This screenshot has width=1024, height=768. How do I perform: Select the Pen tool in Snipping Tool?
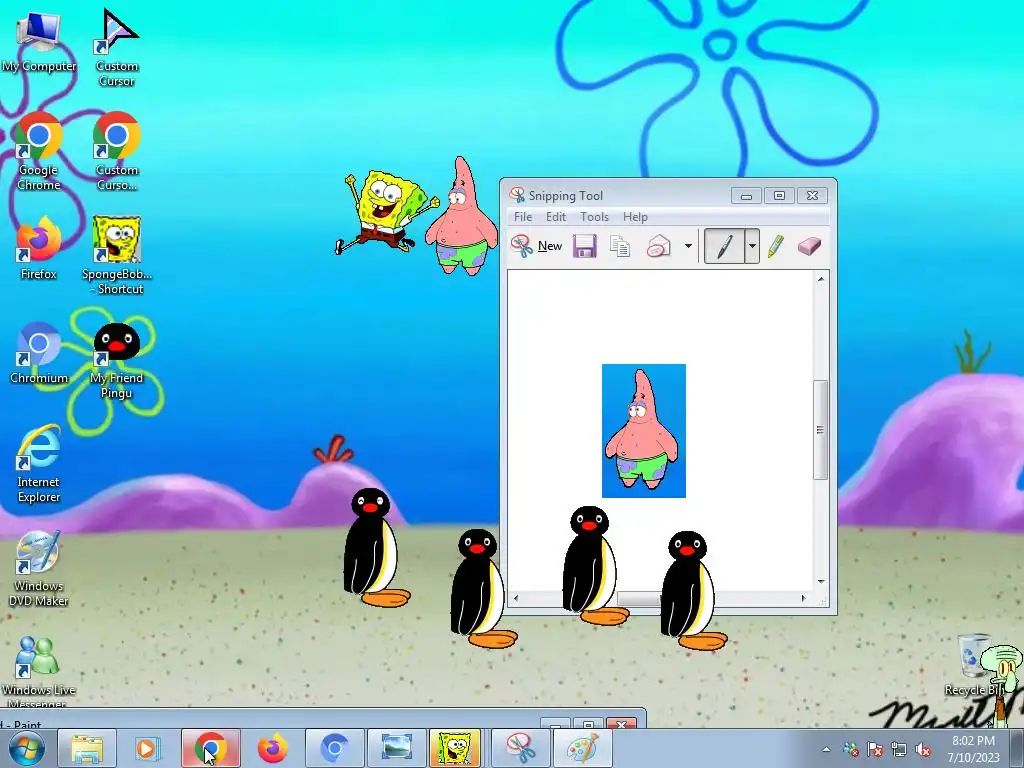[x=724, y=246]
